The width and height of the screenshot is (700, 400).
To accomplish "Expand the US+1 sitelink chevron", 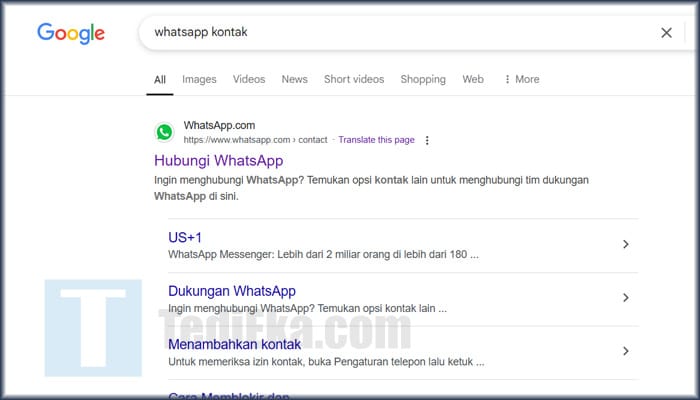I will [x=626, y=244].
